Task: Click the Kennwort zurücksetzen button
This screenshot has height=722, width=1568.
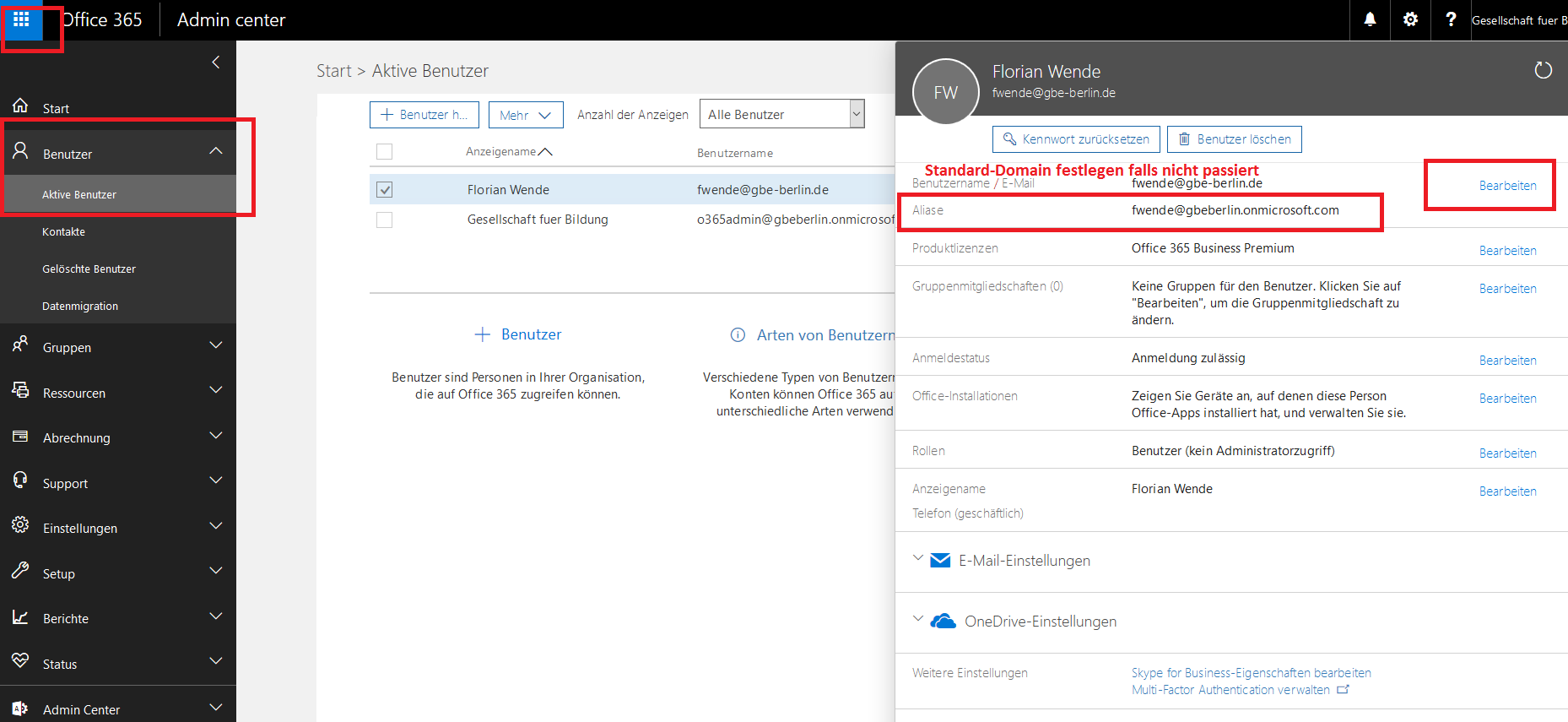Action: point(1076,139)
